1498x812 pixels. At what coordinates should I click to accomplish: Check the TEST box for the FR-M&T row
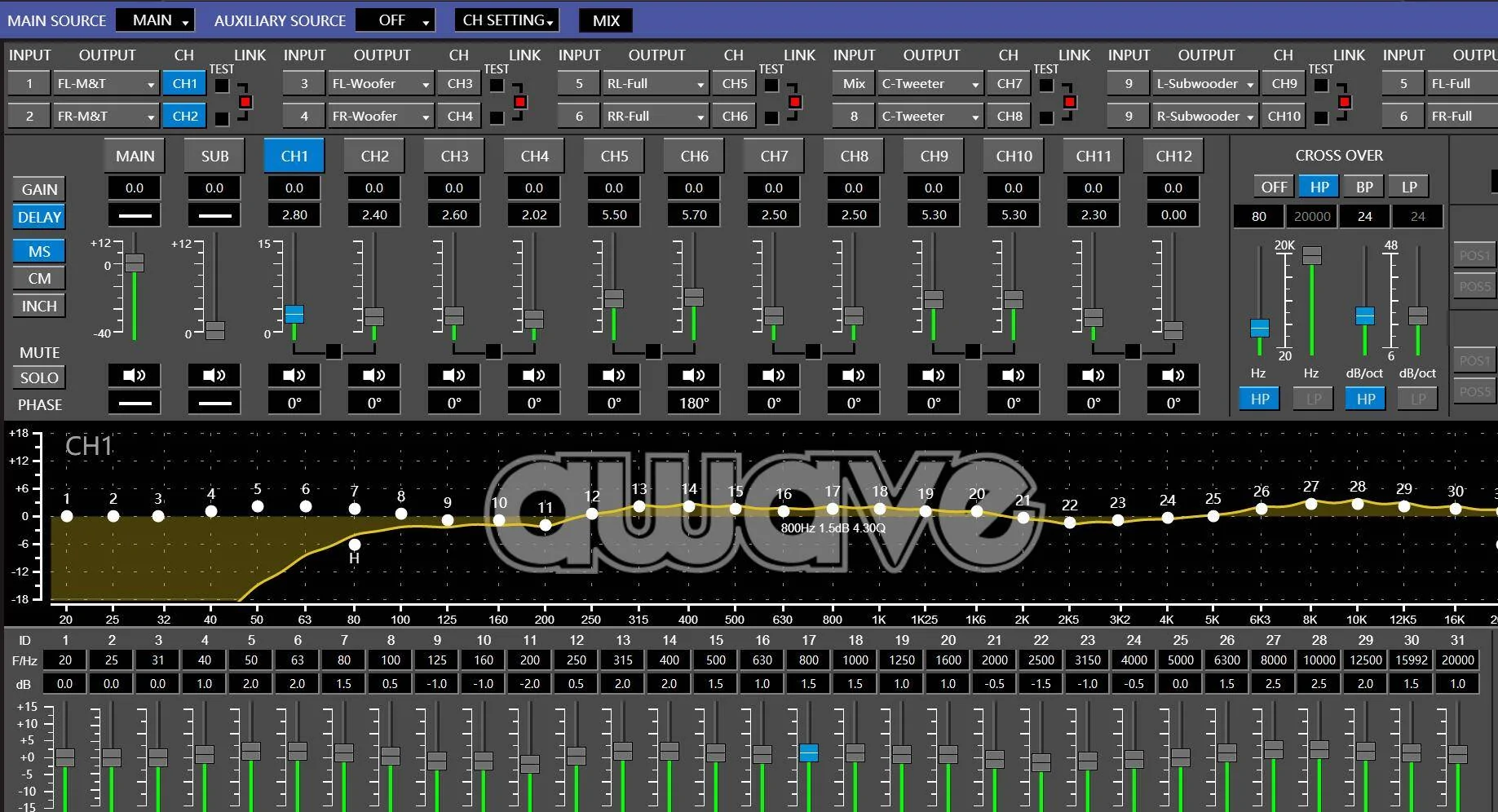coord(222,118)
